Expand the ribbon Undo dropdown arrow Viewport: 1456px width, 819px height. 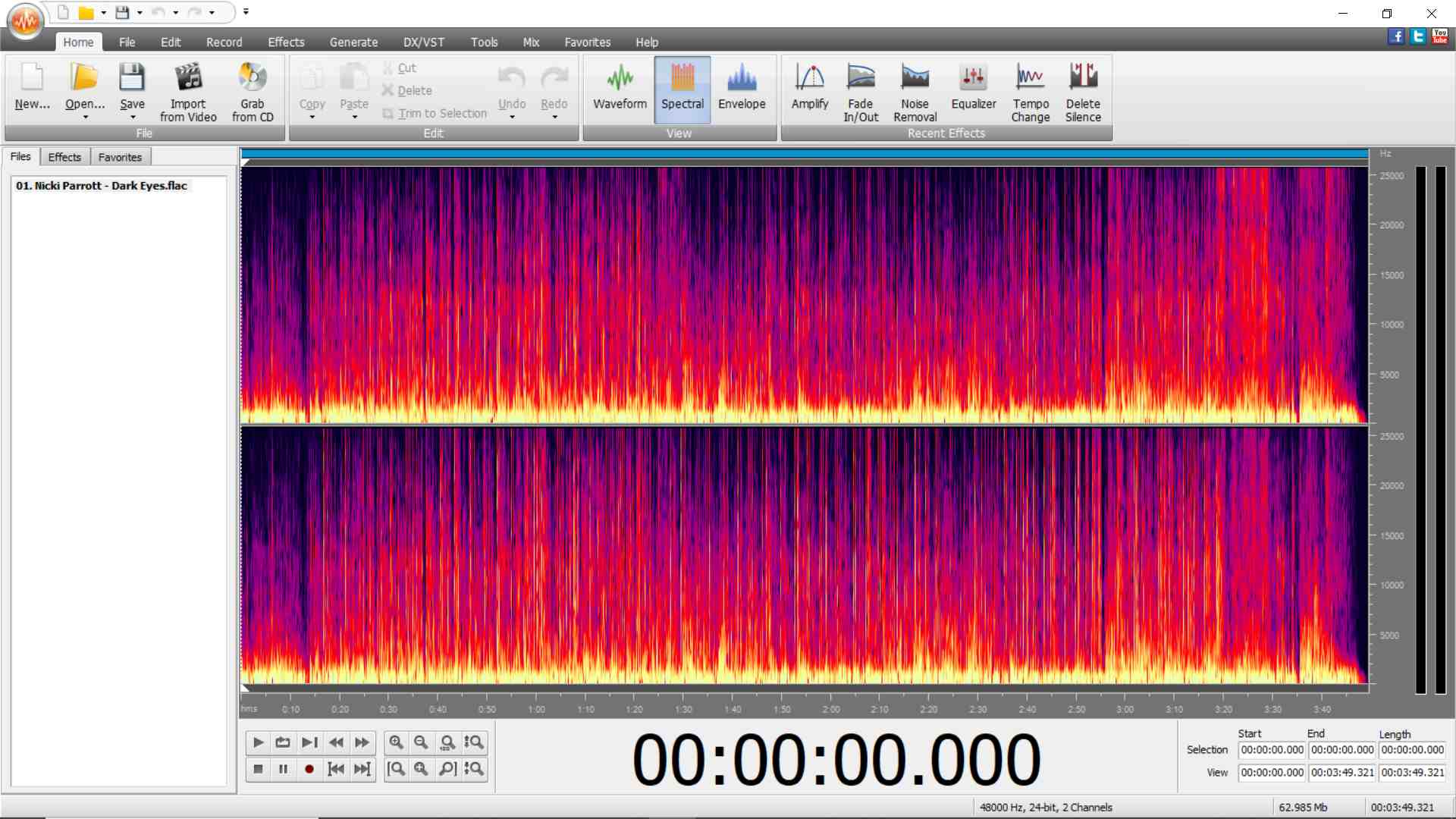point(512,117)
